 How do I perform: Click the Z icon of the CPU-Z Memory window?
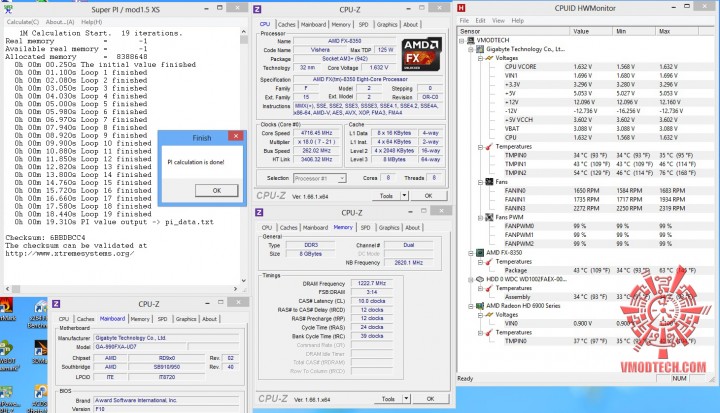[x=259, y=212]
